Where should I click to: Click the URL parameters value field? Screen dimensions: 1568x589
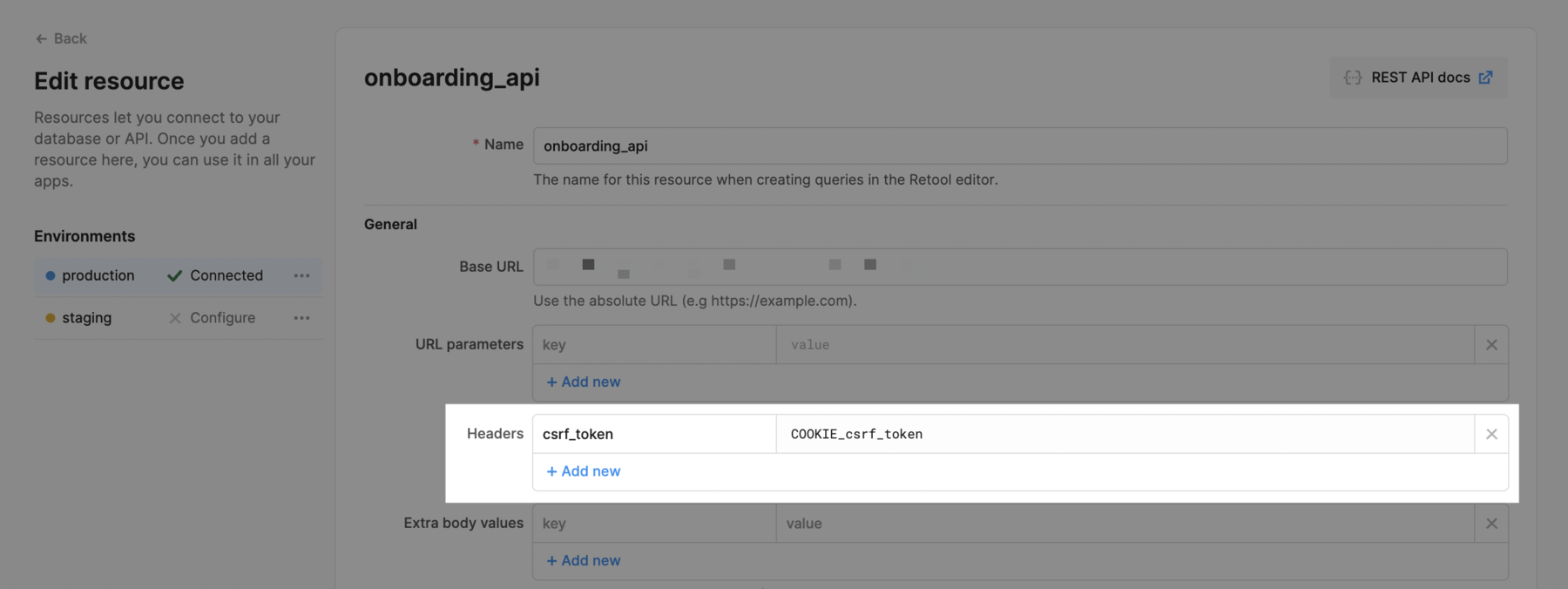(1125, 345)
